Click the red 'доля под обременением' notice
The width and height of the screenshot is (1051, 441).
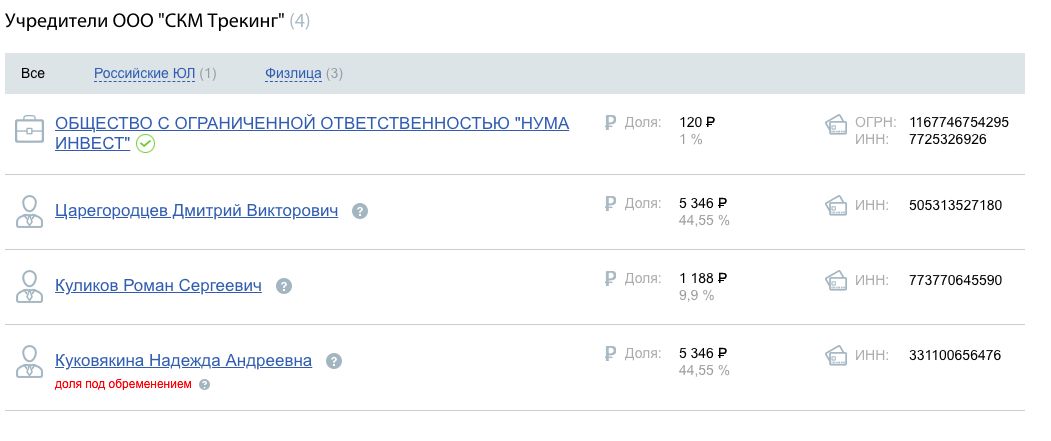point(123,384)
